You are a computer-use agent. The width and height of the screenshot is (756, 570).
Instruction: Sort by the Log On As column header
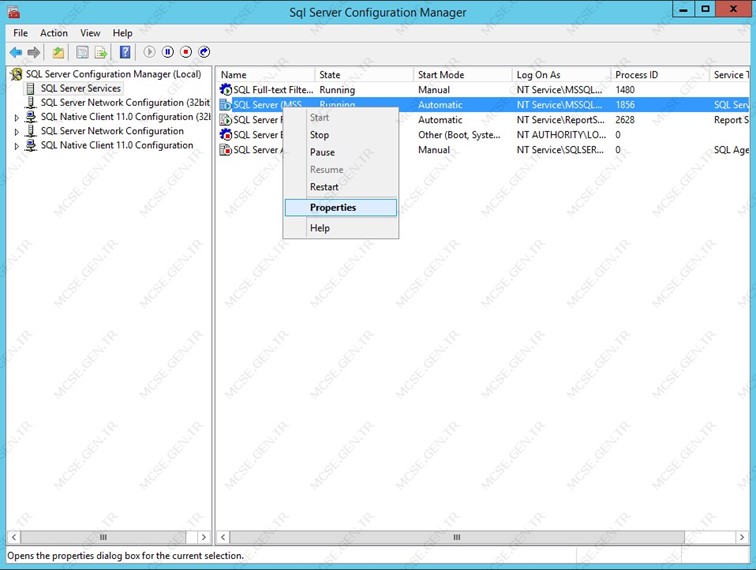562,75
